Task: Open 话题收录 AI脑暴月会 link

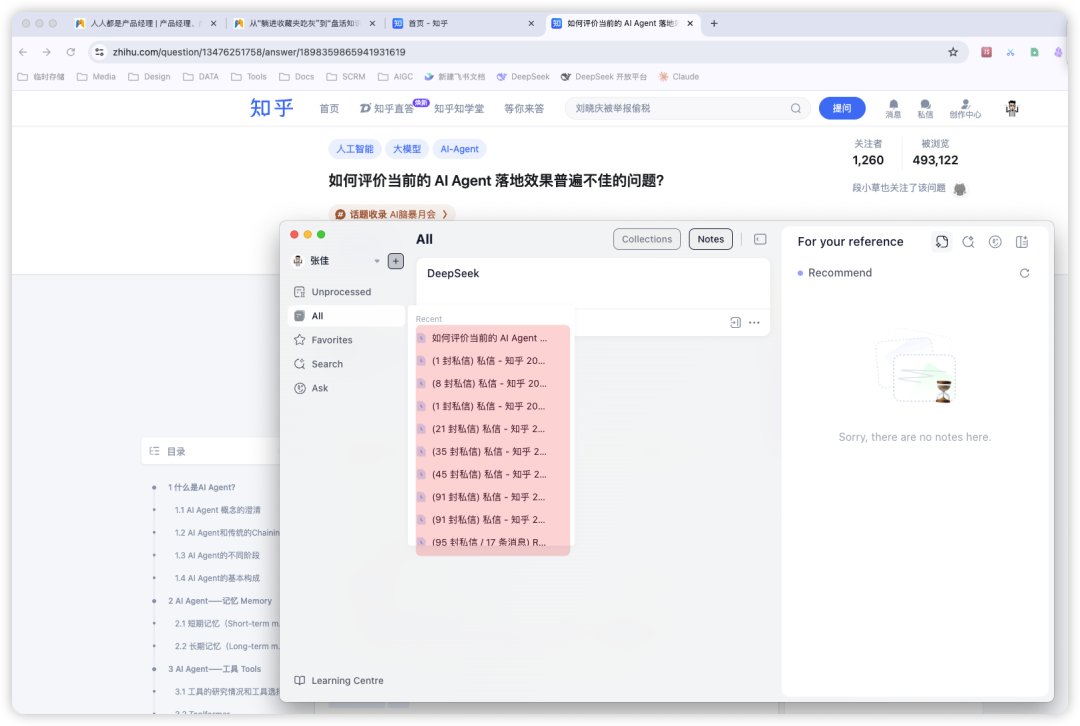Action: [x=391, y=214]
